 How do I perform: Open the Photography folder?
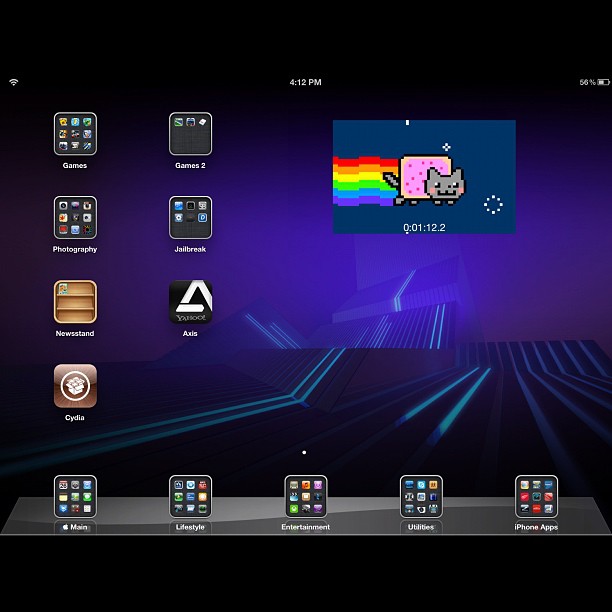tap(75, 217)
